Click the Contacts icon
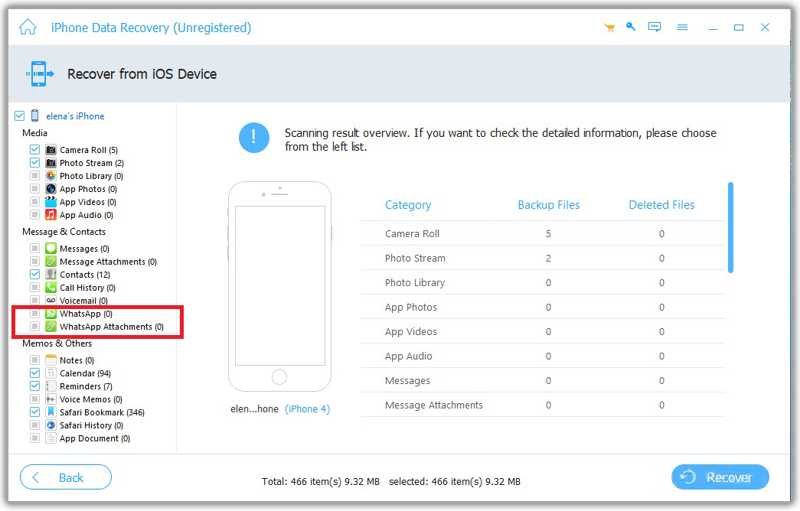 pyautogui.click(x=51, y=274)
